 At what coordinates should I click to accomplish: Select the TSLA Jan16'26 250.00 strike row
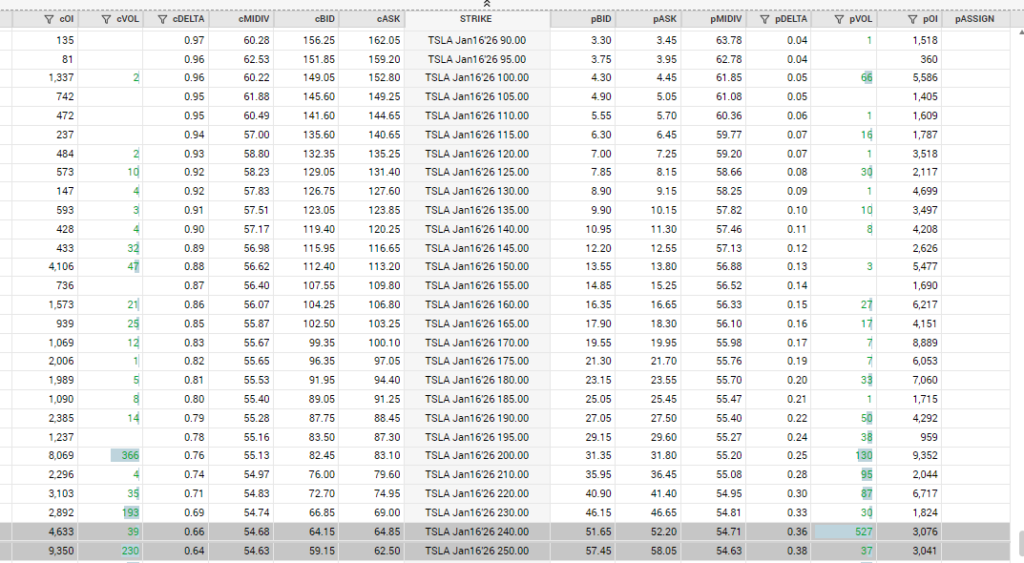tap(477, 551)
